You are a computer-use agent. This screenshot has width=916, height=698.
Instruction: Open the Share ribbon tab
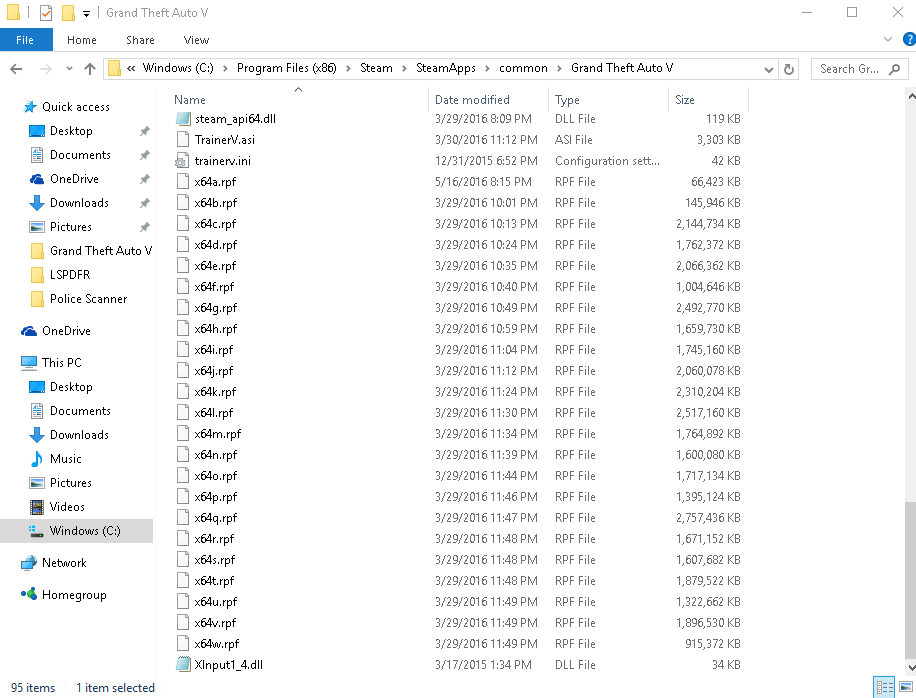coord(140,40)
